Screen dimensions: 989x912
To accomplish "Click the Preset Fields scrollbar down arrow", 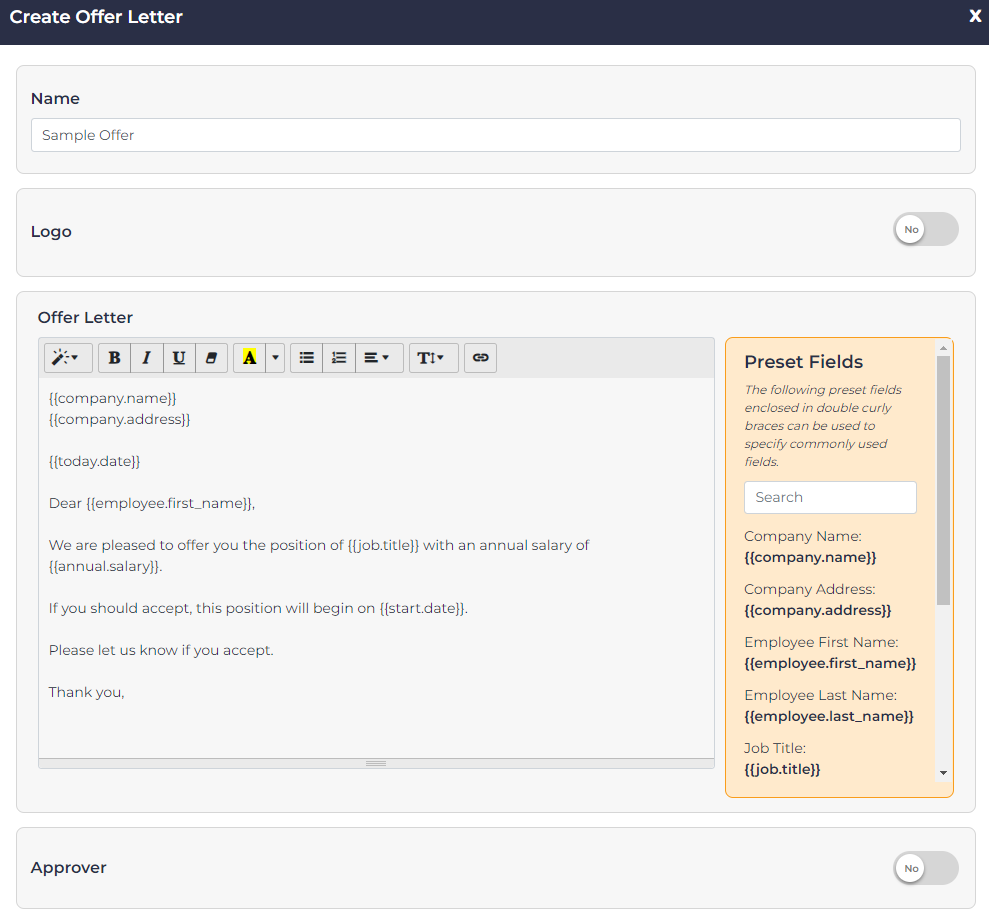I will [943, 773].
